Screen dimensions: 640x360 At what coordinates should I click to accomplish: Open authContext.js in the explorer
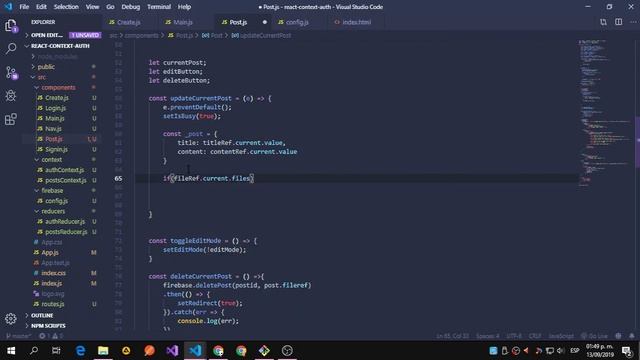(x=64, y=170)
